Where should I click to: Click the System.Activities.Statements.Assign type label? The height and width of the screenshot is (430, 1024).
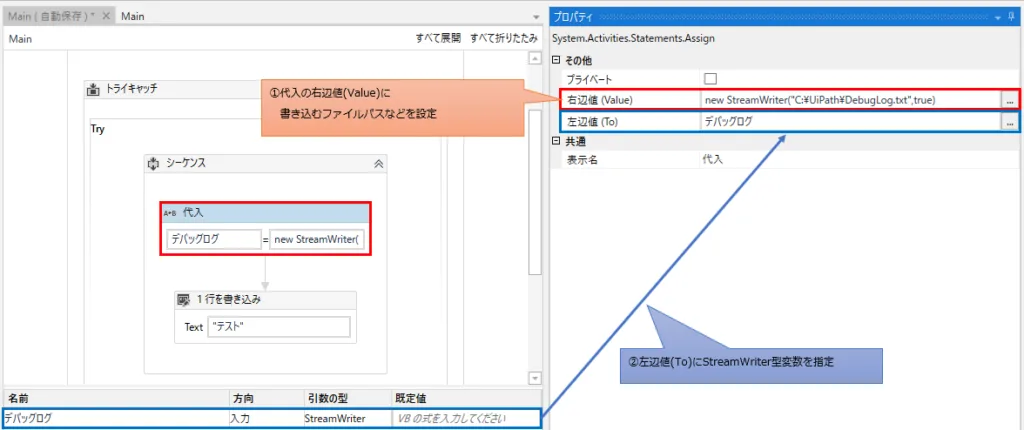pos(633,39)
